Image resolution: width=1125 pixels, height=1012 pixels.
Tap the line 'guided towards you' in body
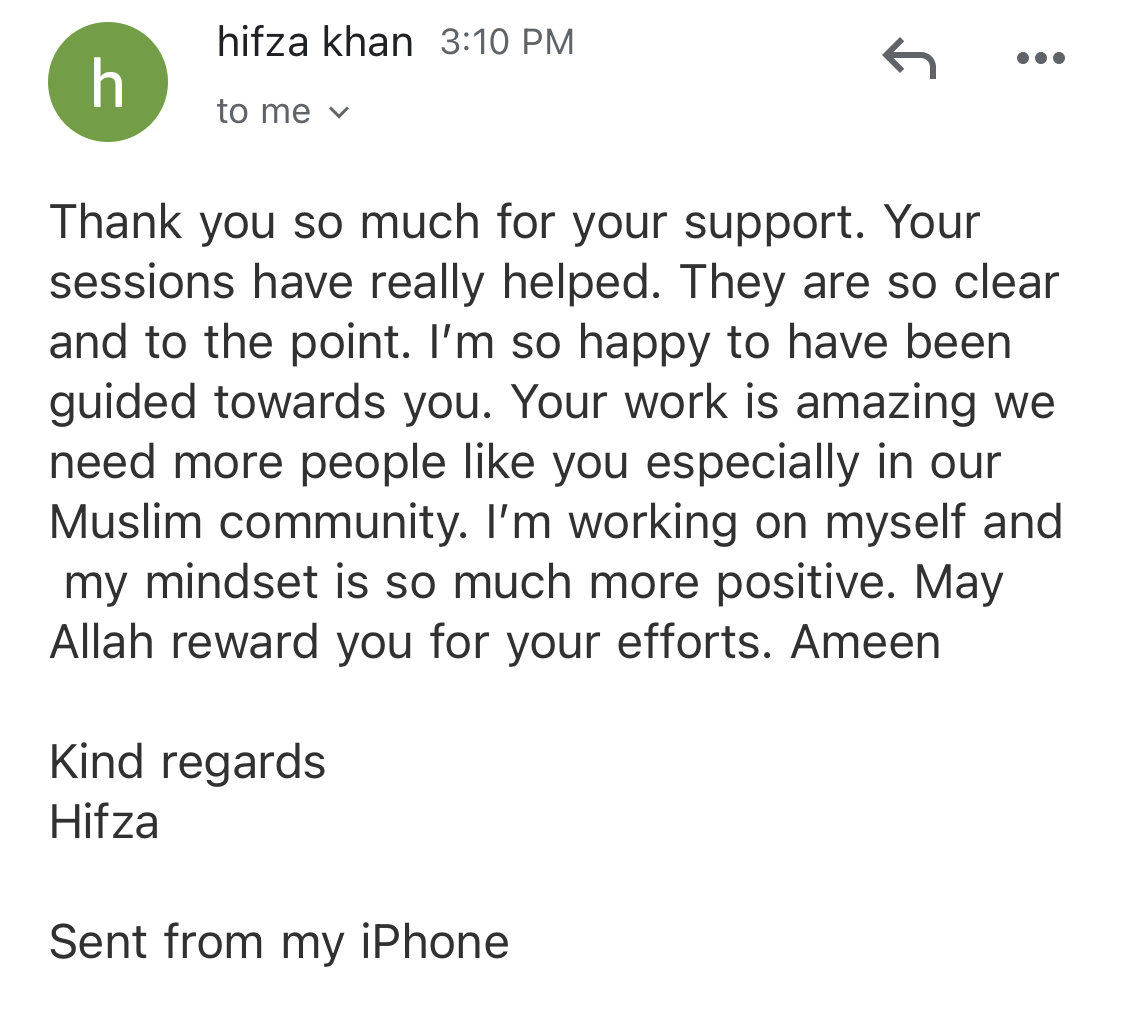[x=270, y=402]
